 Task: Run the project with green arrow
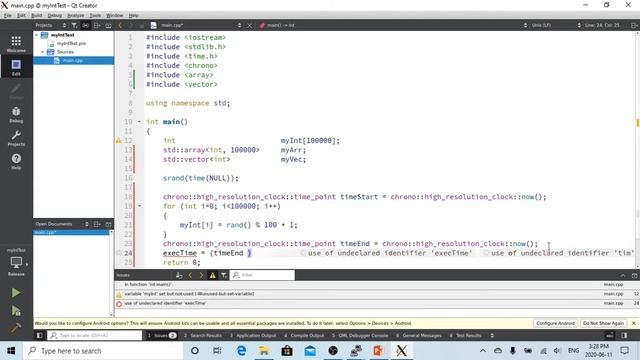point(16,292)
